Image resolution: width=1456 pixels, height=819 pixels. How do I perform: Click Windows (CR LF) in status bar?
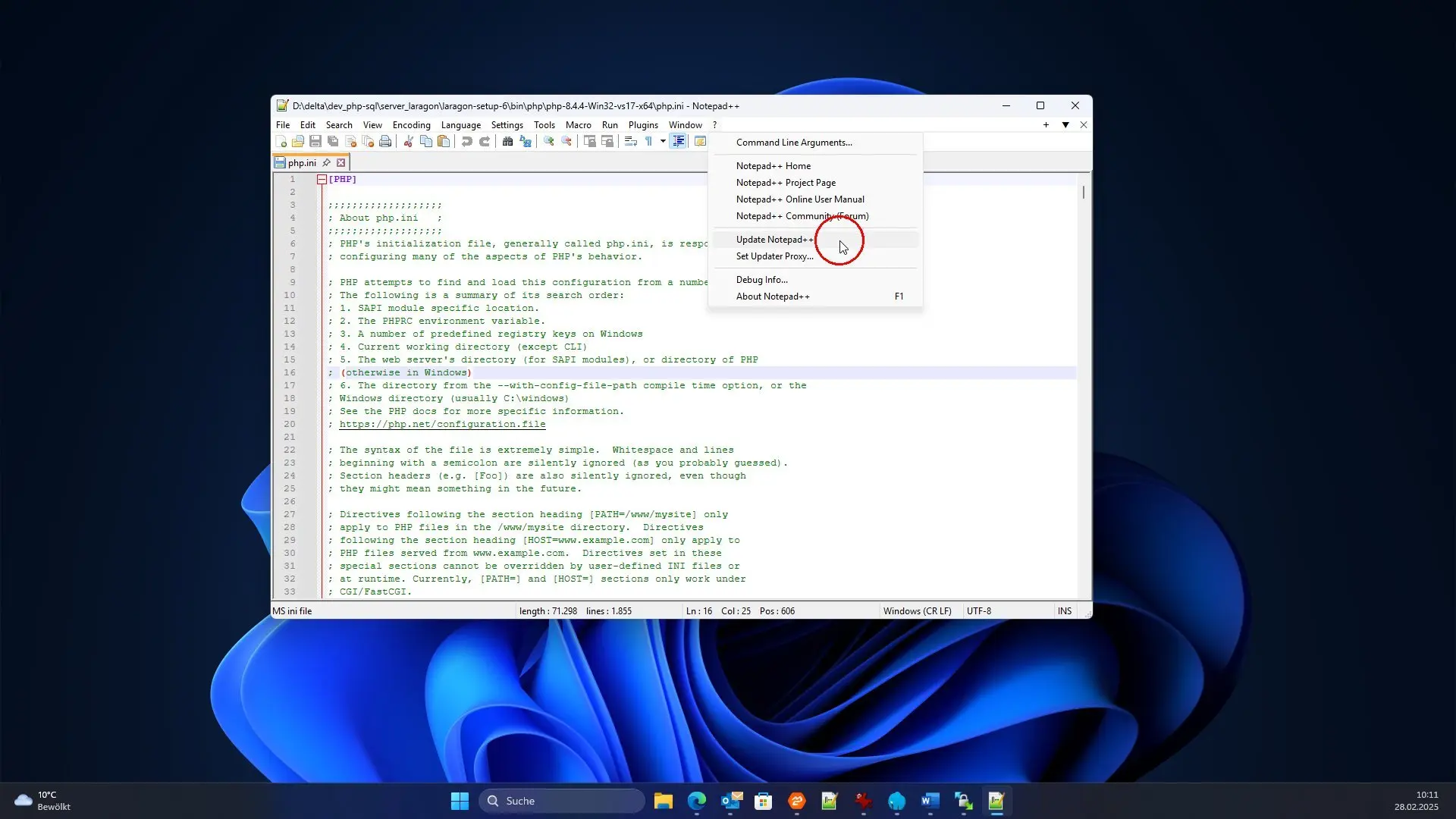click(917, 611)
